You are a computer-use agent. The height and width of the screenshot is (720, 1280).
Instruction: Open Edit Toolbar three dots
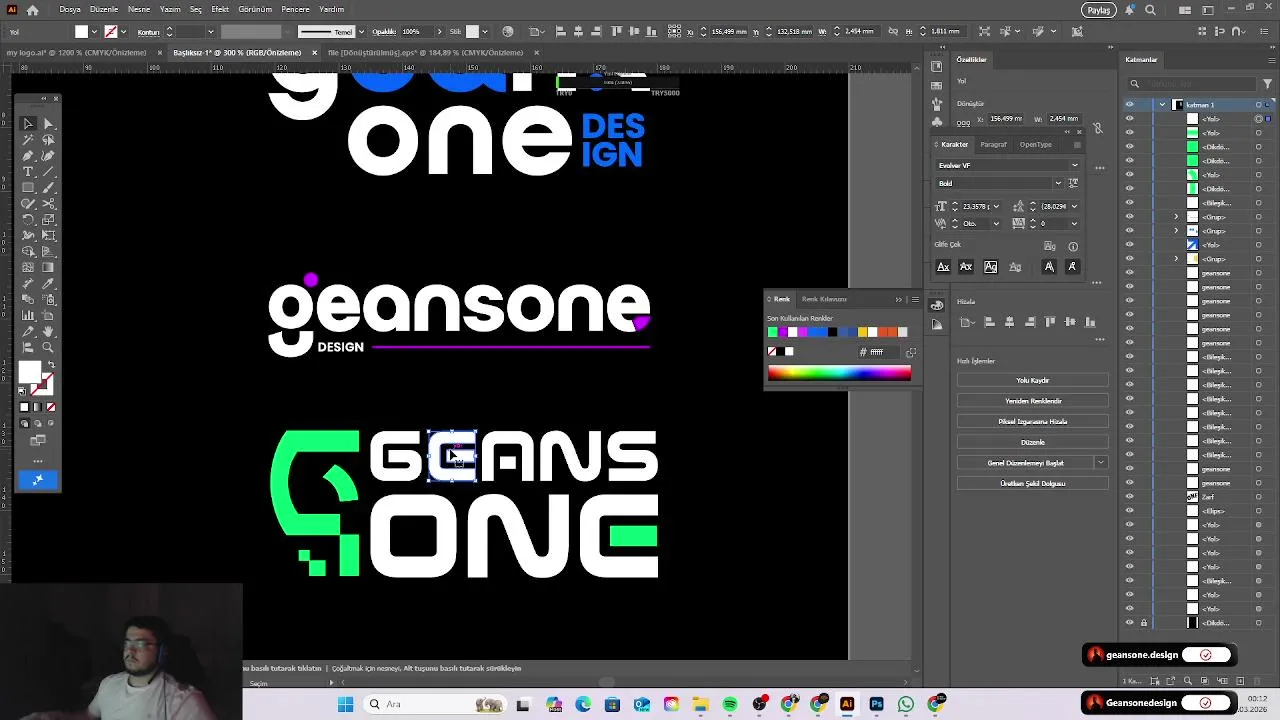pyautogui.click(x=38, y=461)
